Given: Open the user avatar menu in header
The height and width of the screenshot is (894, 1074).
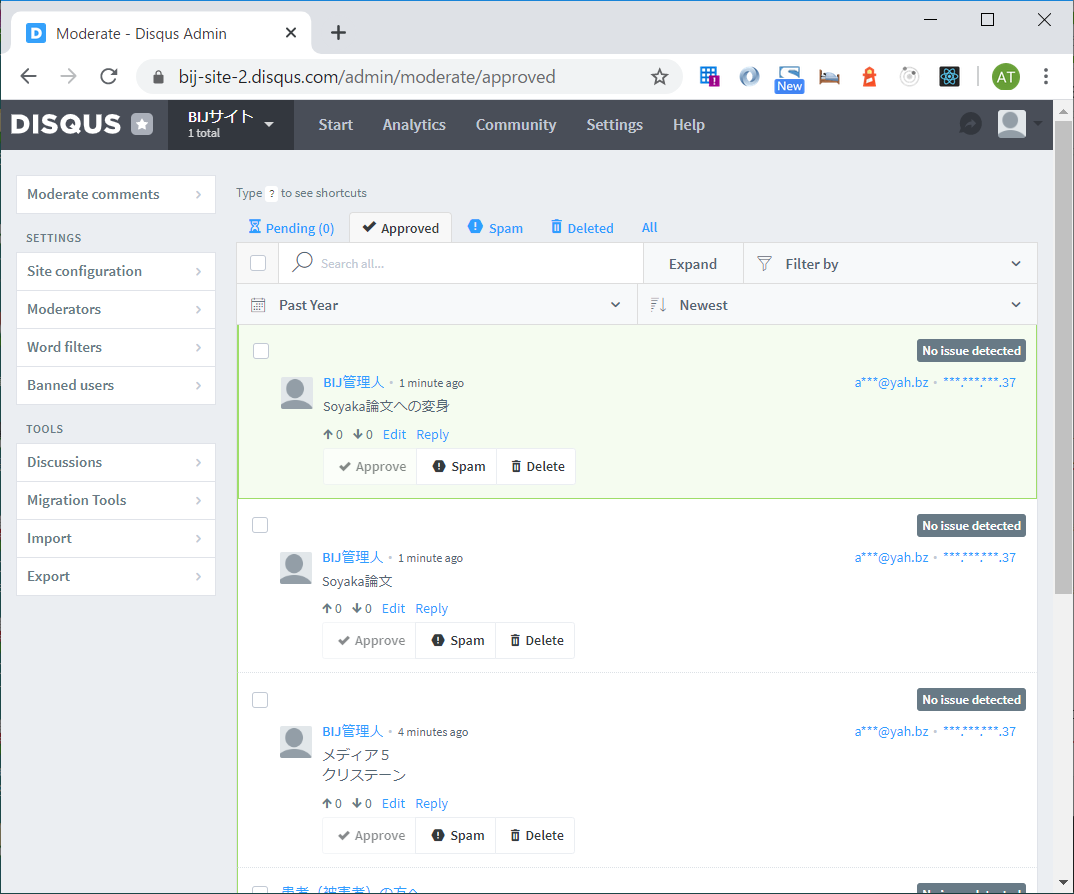Looking at the screenshot, I should point(1019,124).
